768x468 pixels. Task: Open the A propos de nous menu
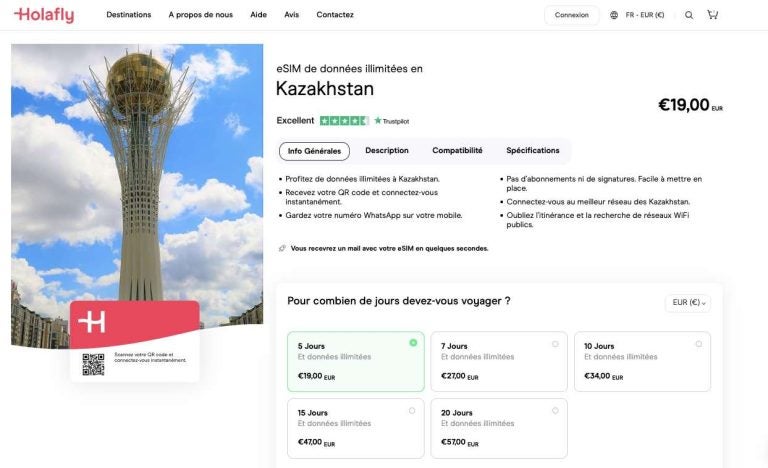201,15
